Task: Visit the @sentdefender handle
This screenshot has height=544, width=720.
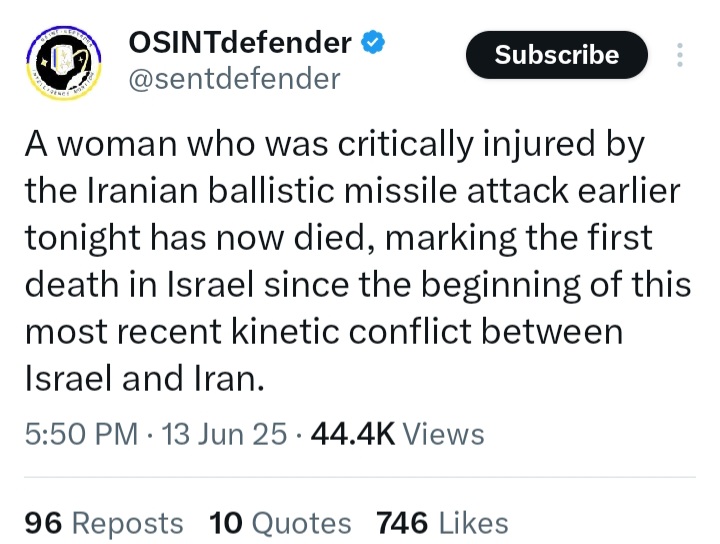Action: click(235, 79)
